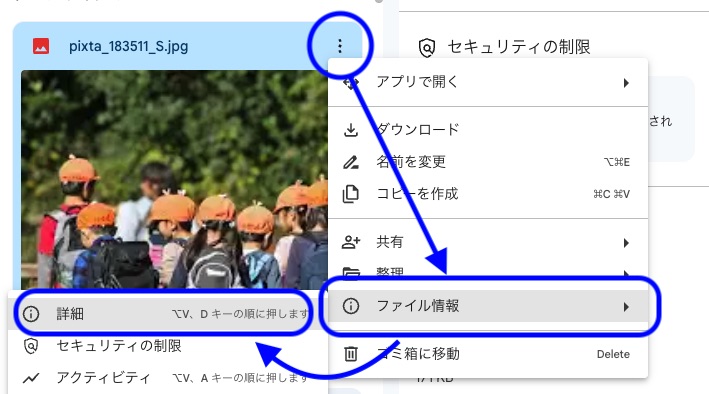This screenshot has height=394, width=709.
Task: Choose 名前を変更 menu item
Action: click(487, 162)
